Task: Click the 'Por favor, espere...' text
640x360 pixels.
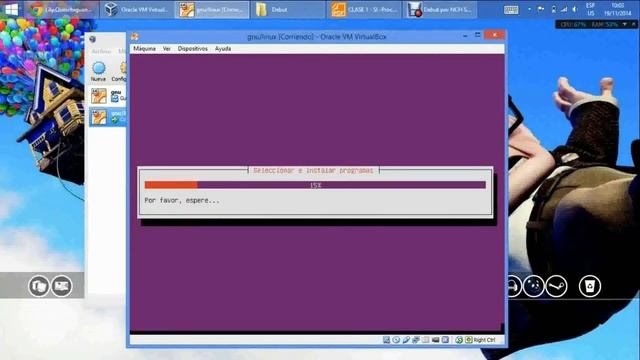Action: 182,200
